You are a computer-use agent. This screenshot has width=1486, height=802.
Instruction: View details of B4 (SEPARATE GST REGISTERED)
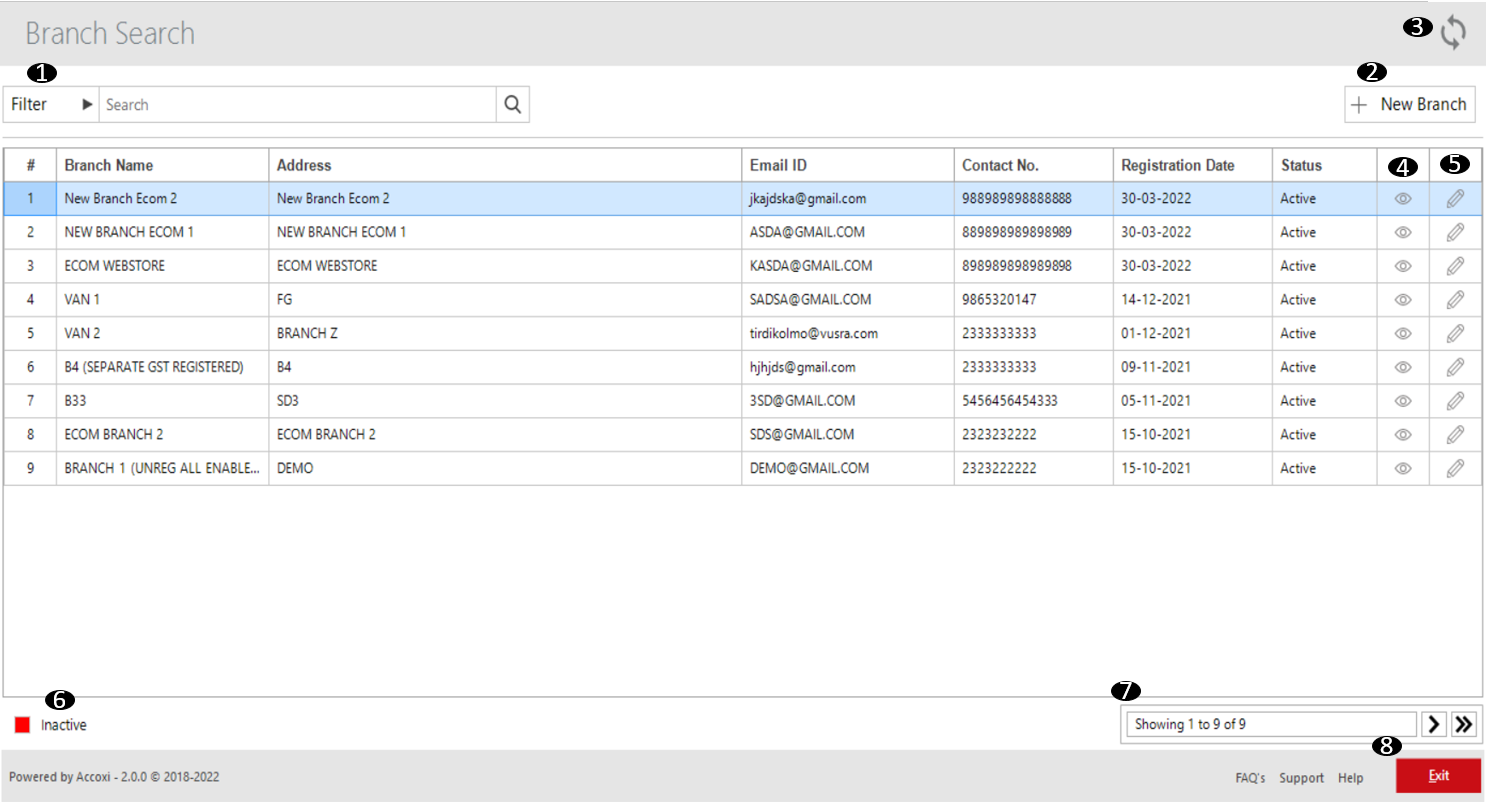(1403, 367)
